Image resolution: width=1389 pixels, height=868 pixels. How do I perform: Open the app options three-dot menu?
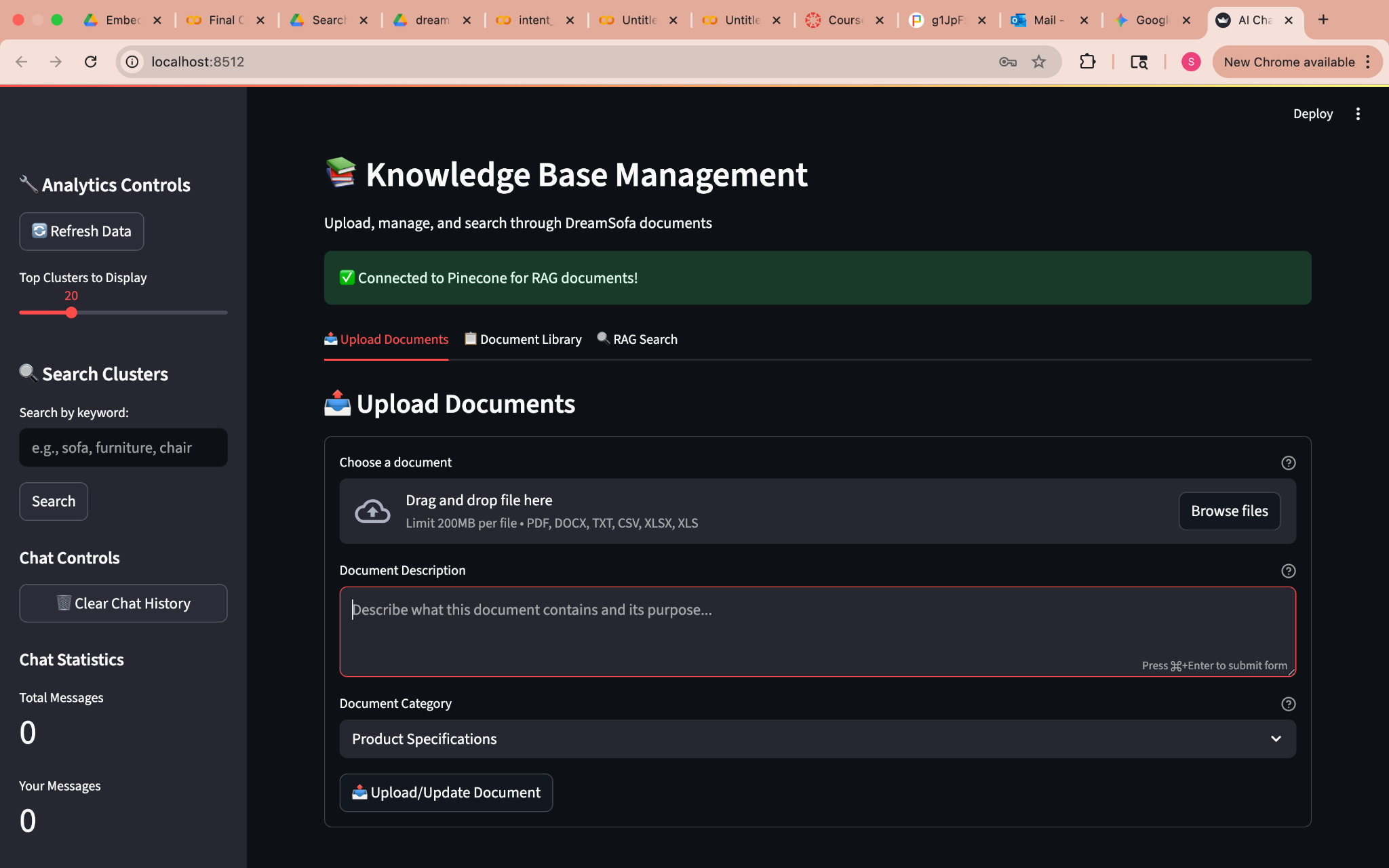1358,114
